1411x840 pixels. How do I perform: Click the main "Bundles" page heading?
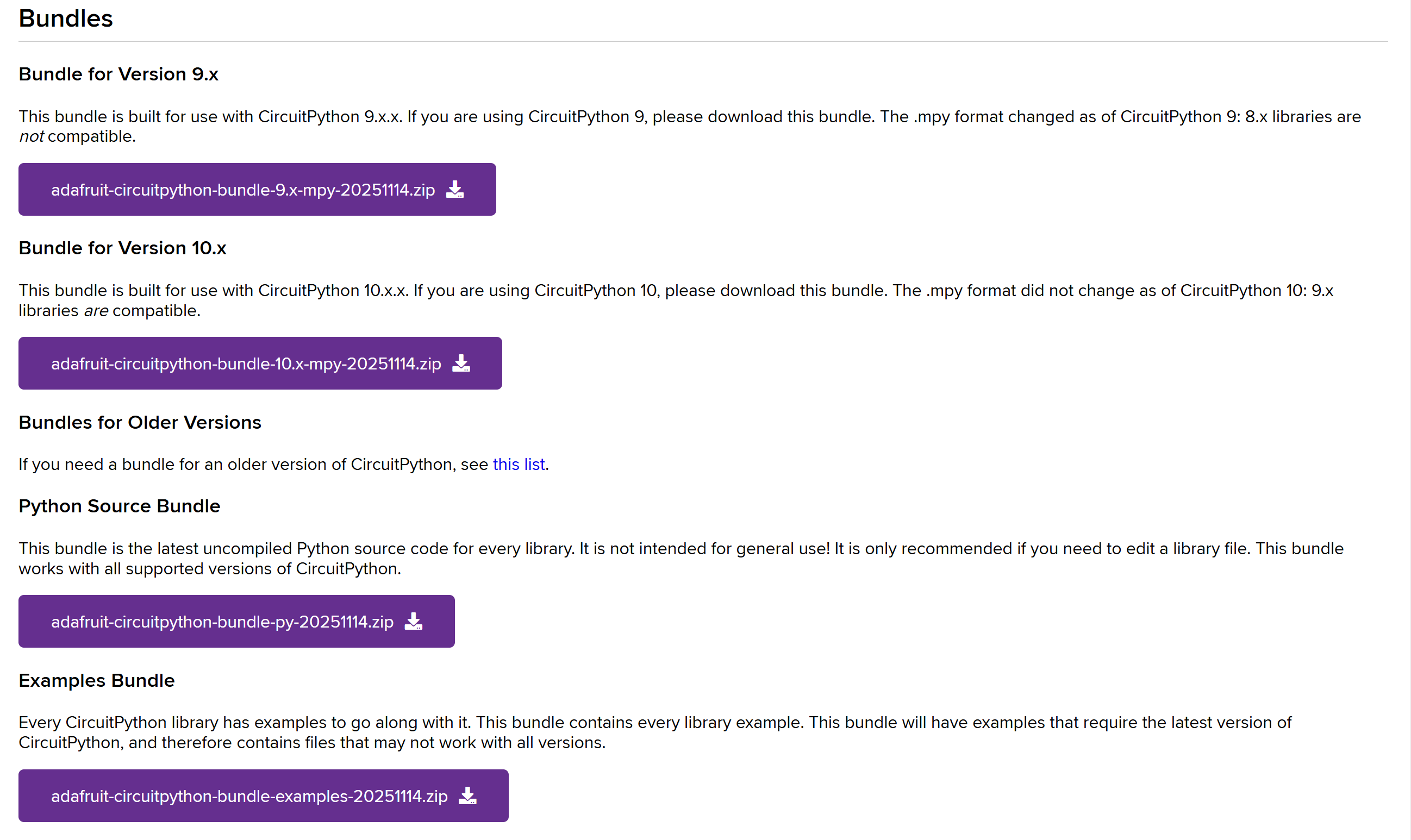66,18
